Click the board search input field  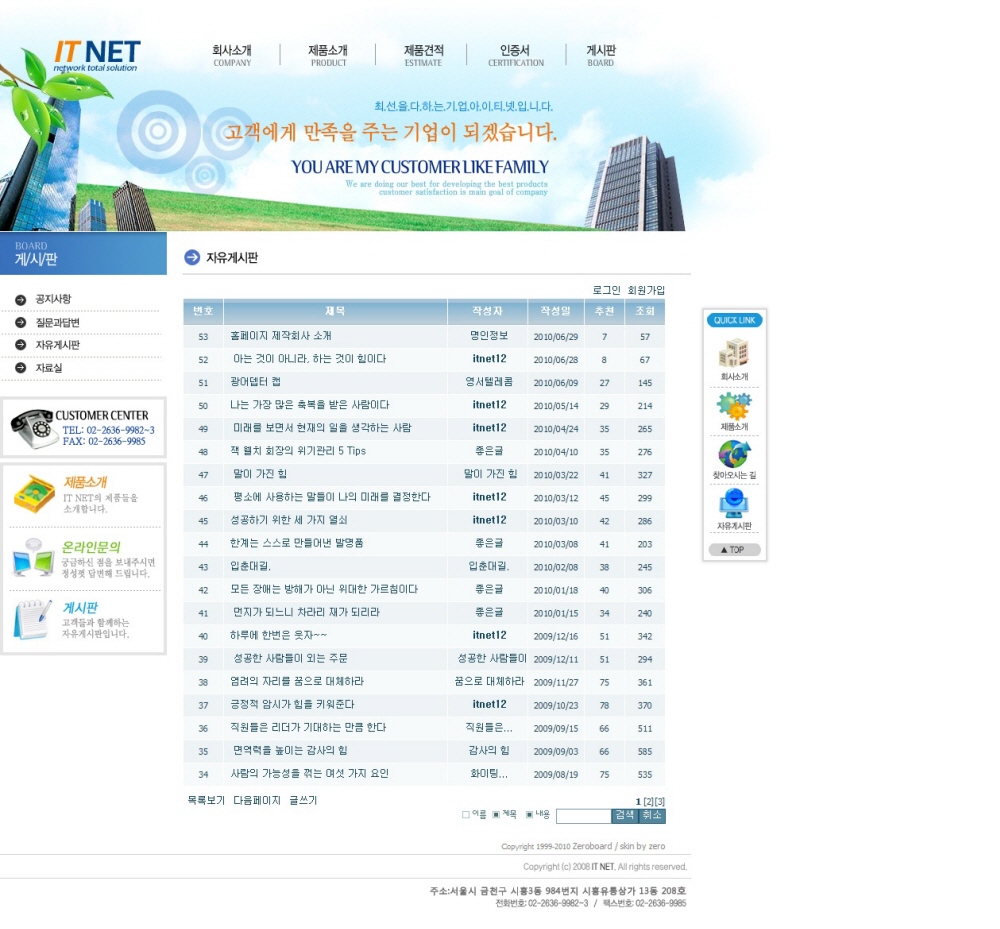click(x=583, y=816)
